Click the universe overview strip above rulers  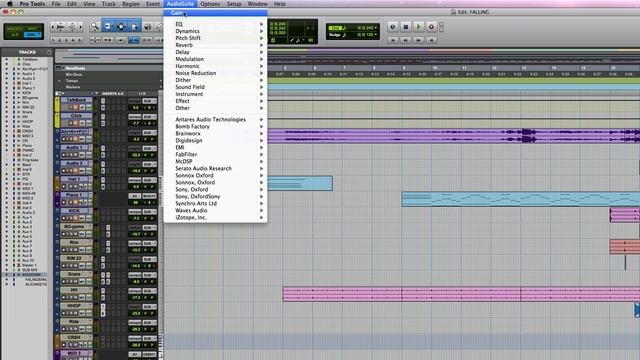(x=347, y=57)
